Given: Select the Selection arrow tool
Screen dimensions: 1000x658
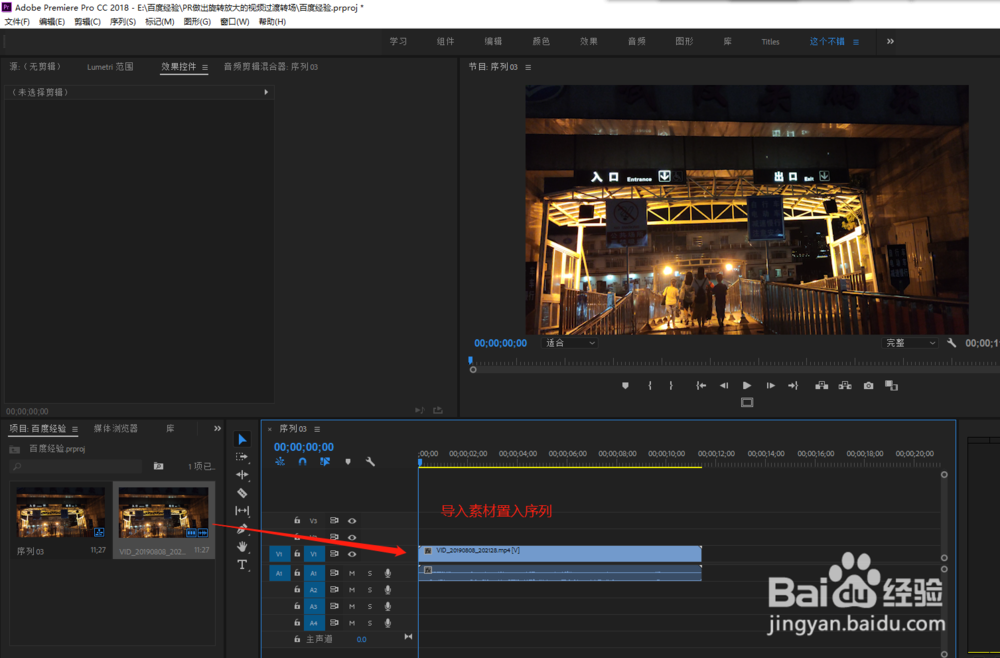Looking at the screenshot, I should pyautogui.click(x=242, y=439).
